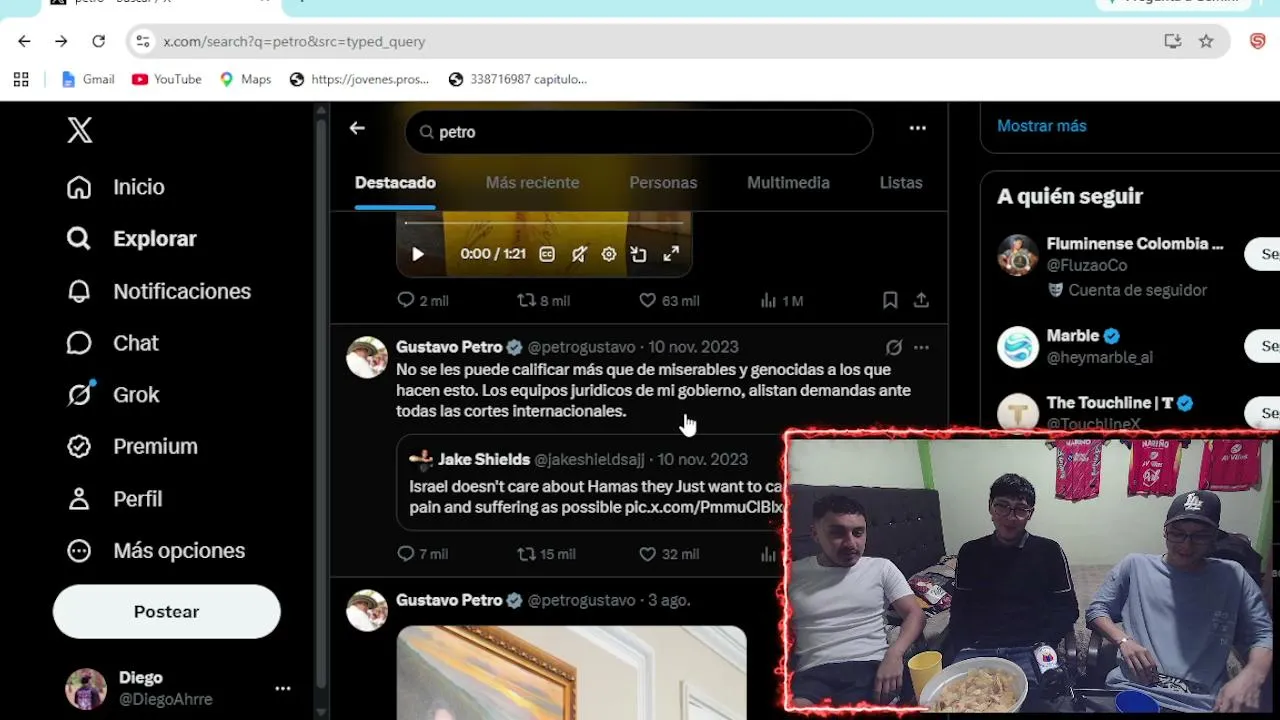Click Diego's profile avatar at sidebar bottom
Image resolution: width=1280 pixels, height=720 pixels.
pos(86,689)
